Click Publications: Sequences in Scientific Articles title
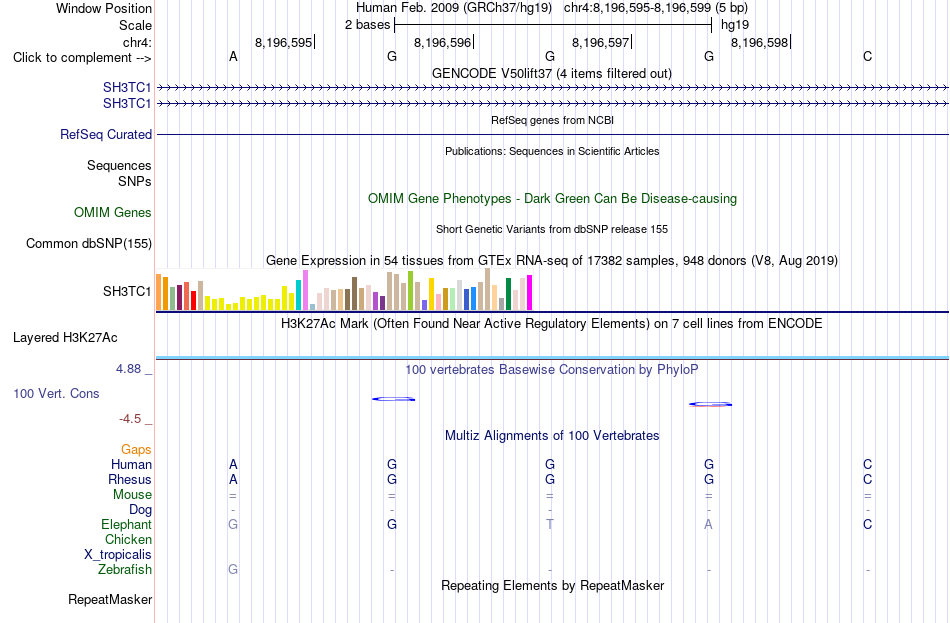Image resolution: width=950 pixels, height=623 pixels. pos(552,151)
